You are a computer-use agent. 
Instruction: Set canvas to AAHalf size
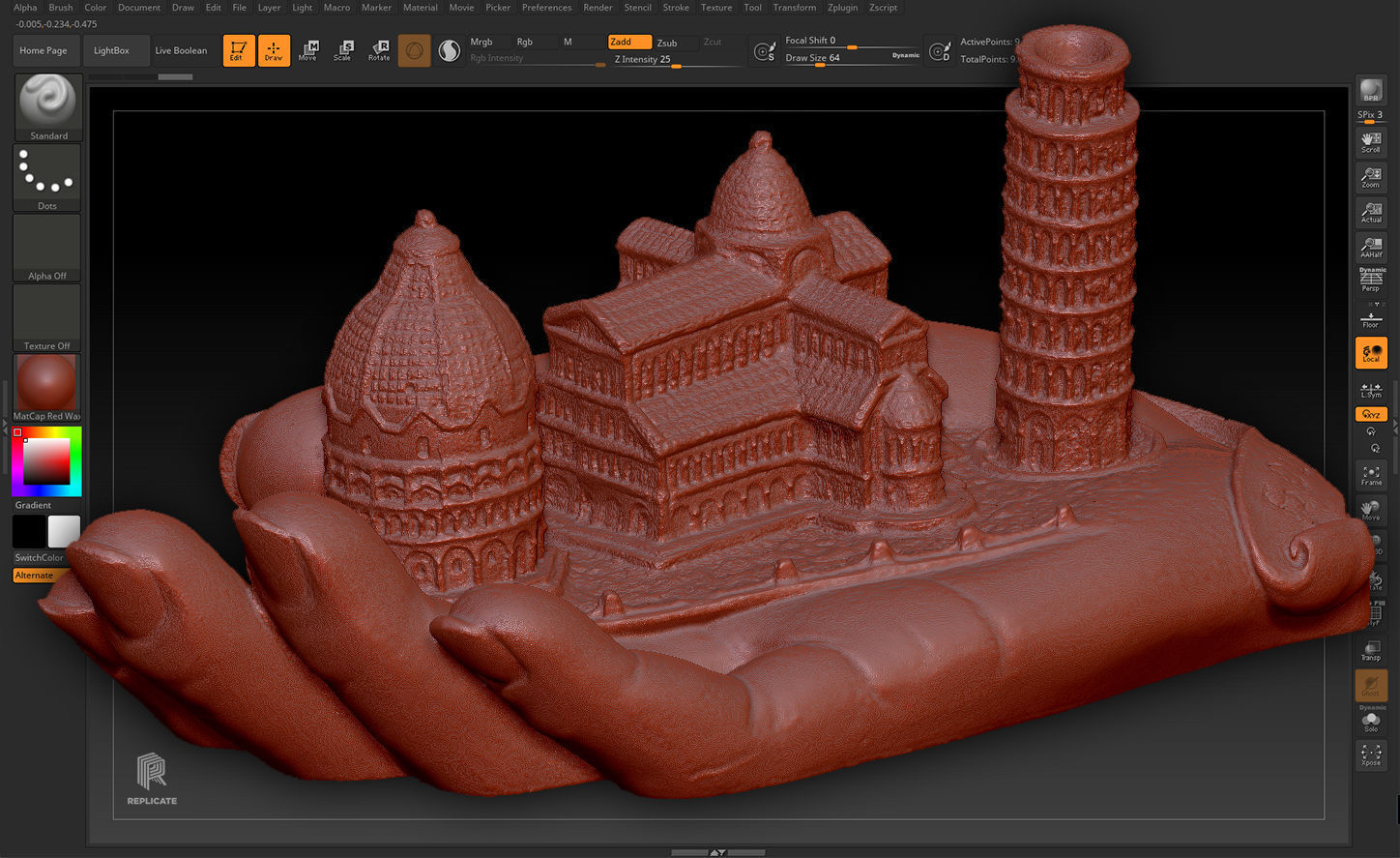point(1371,247)
